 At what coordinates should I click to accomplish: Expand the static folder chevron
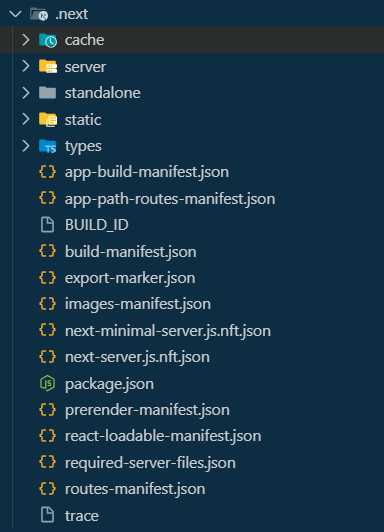(26, 119)
